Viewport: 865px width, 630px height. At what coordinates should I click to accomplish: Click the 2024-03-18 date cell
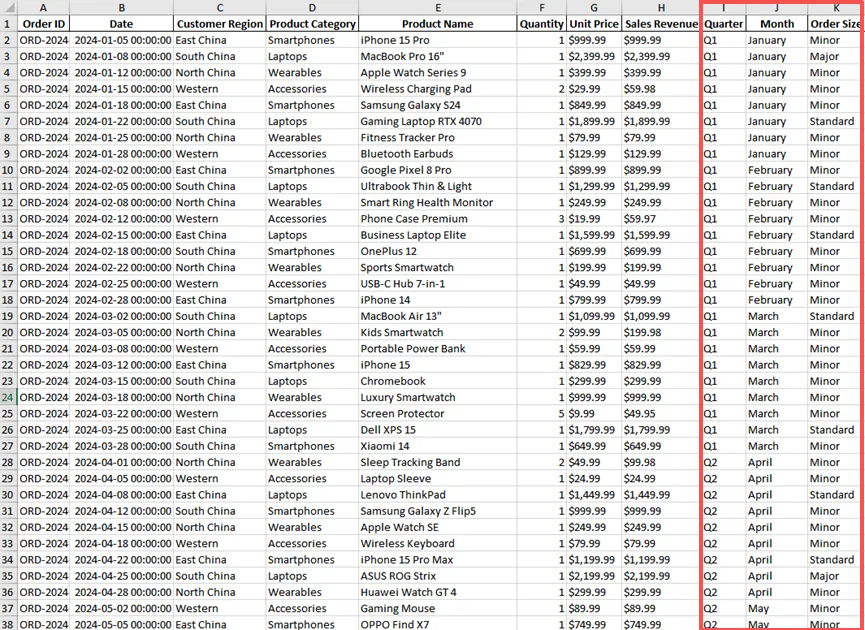(121, 397)
